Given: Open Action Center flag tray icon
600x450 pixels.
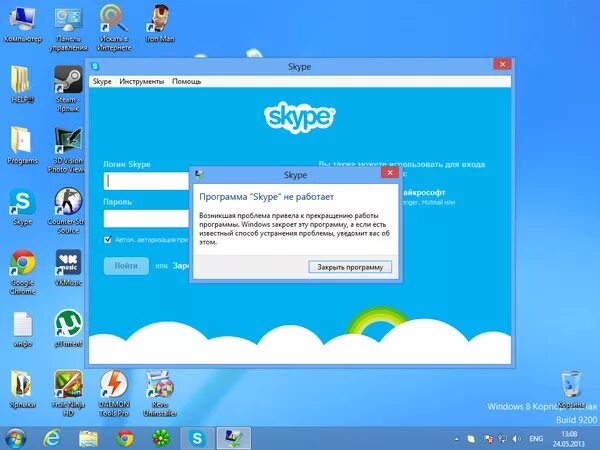Looking at the screenshot, I should point(489,439).
